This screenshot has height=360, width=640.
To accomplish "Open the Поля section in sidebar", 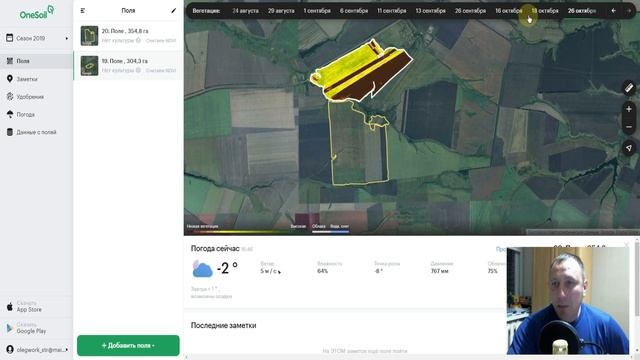I will pos(36,61).
